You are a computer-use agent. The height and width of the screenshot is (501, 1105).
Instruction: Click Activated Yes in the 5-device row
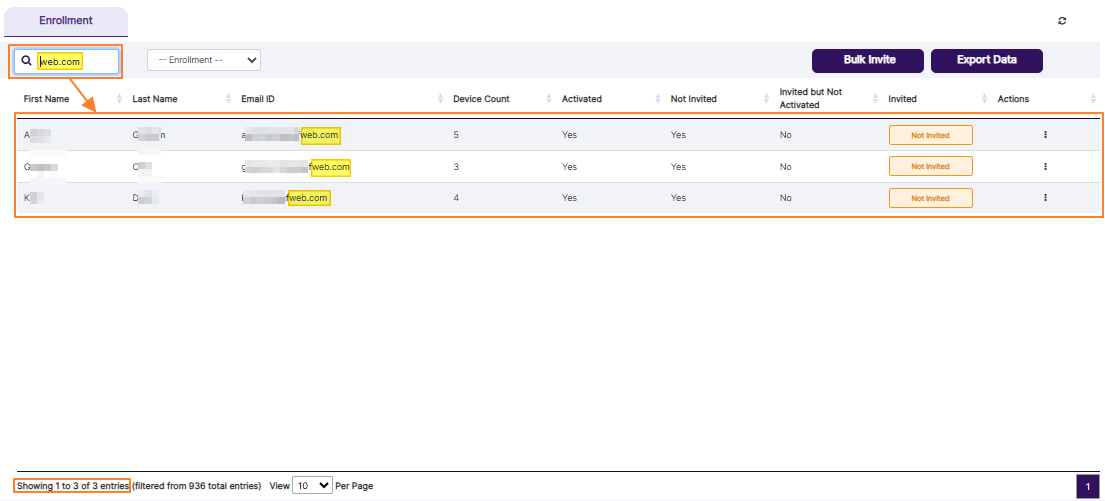(x=569, y=135)
